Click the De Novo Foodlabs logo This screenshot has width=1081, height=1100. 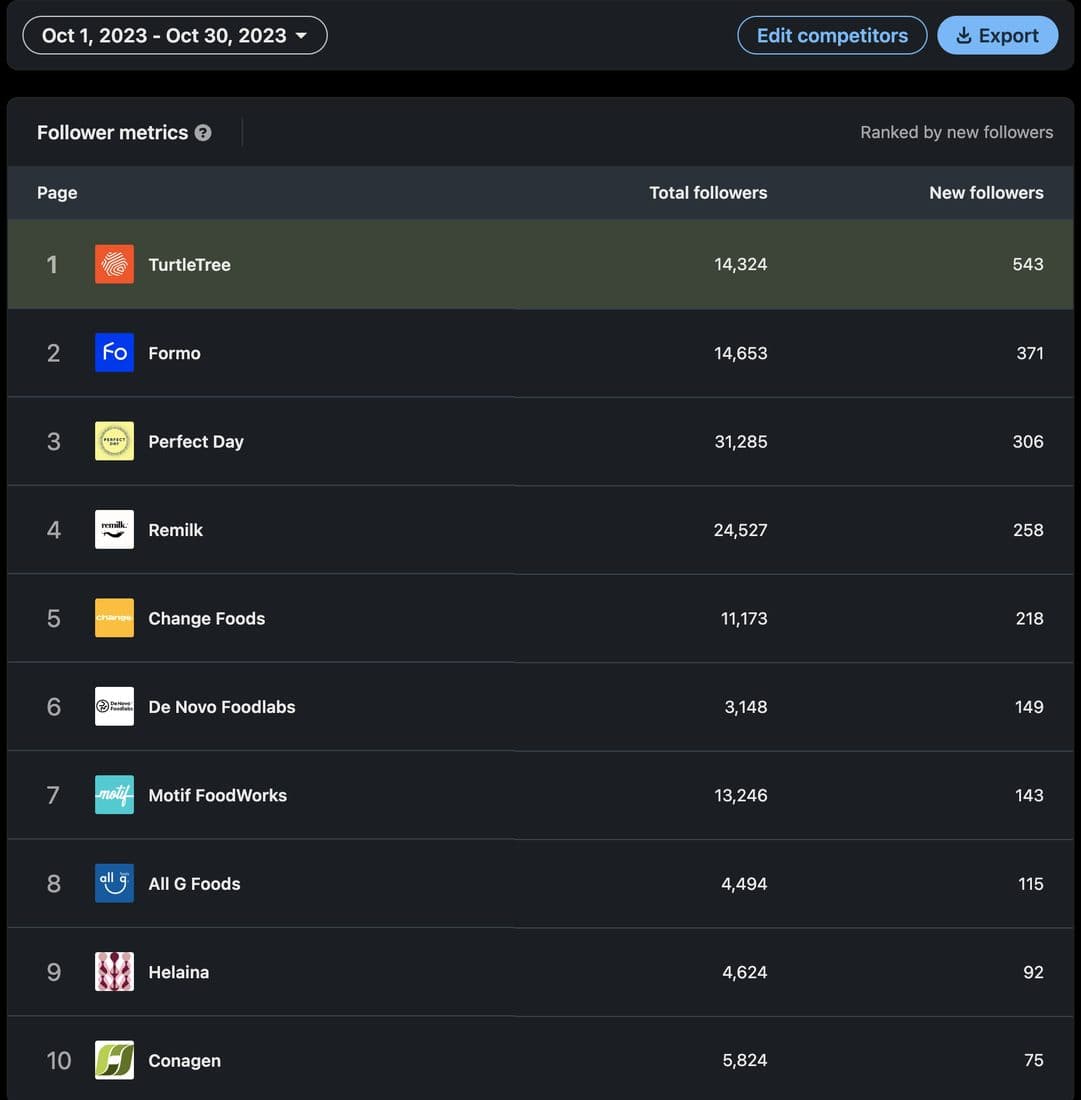pos(114,706)
